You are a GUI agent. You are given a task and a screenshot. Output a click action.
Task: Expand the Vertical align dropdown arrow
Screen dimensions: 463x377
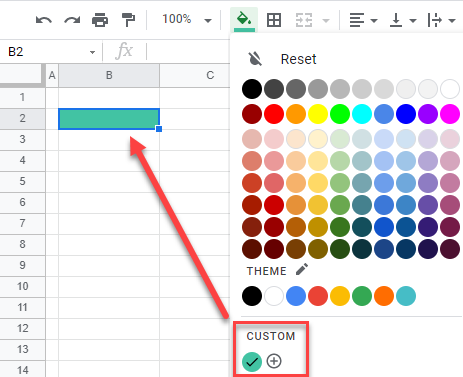pos(413,21)
